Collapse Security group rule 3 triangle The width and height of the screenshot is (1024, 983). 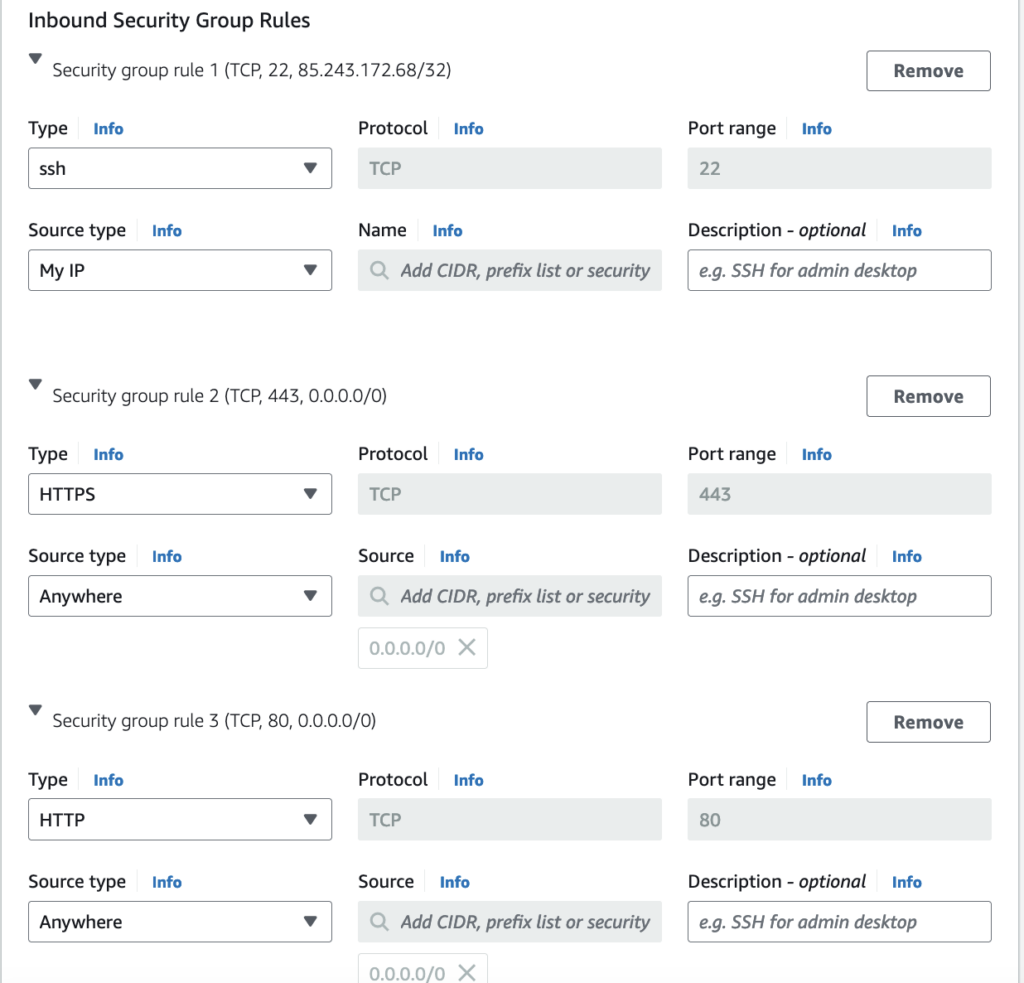point(36,710)
